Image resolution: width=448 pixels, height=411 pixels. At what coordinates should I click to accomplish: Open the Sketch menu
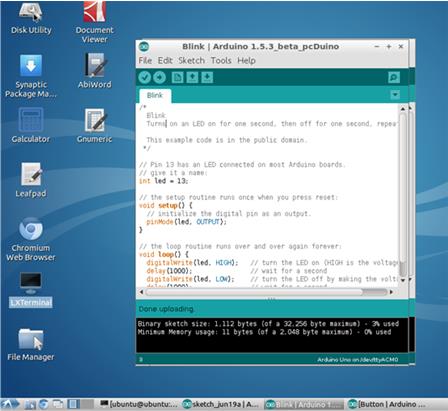191,61
